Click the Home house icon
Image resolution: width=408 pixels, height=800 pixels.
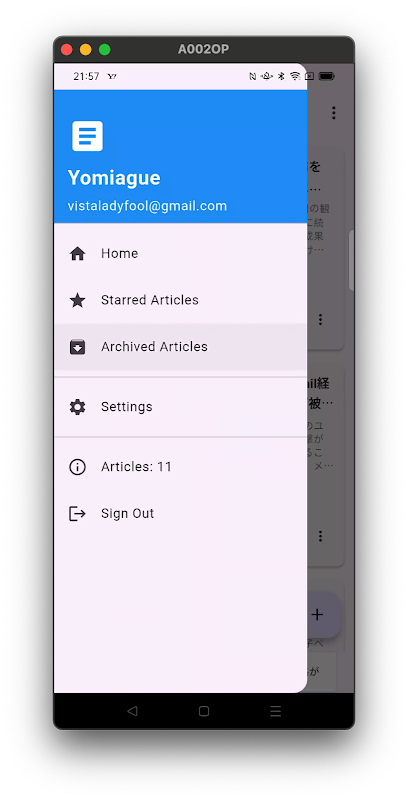(x=78, y=254)
